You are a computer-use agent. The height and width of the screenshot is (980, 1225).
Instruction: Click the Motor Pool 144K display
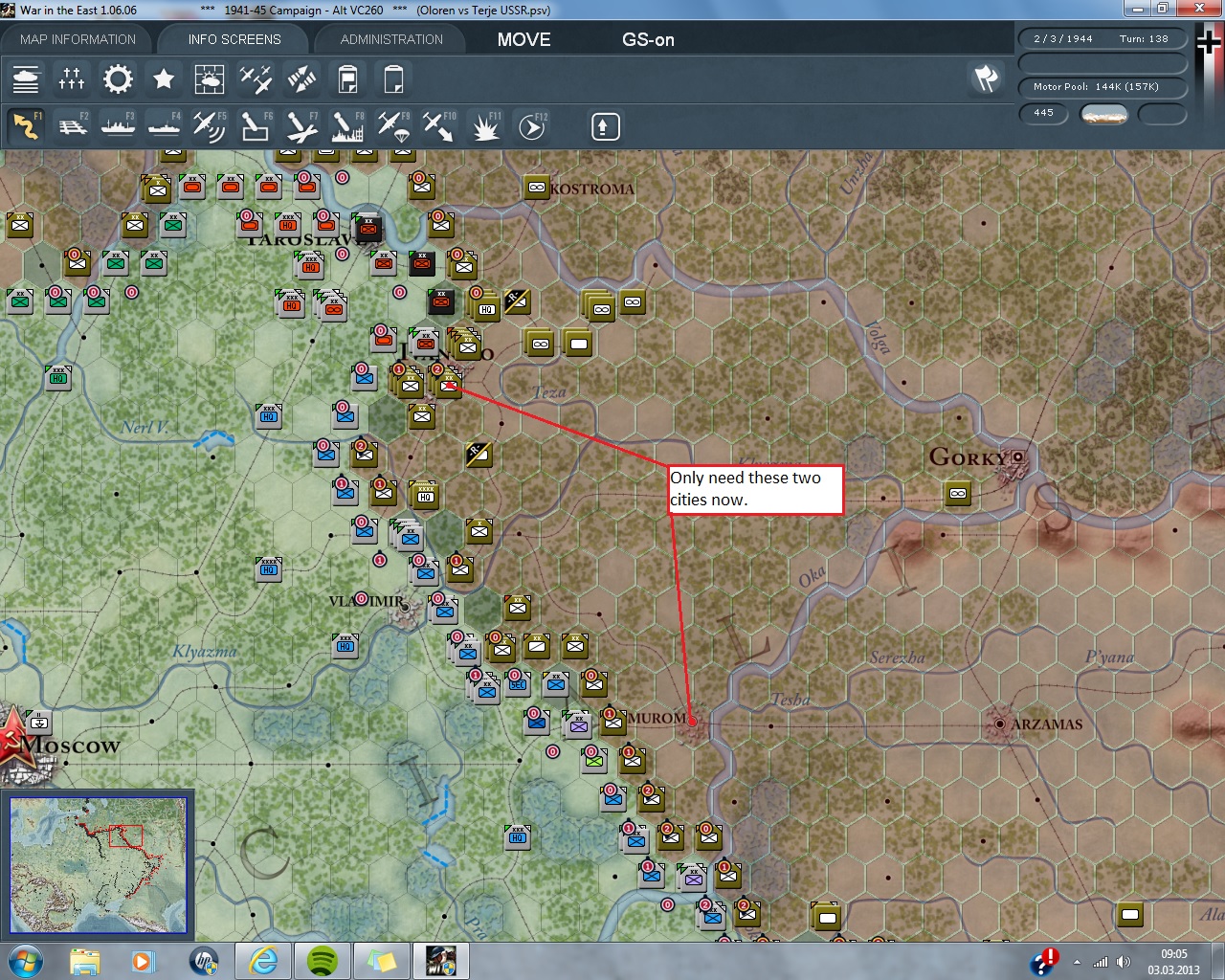coord(1102,87)
